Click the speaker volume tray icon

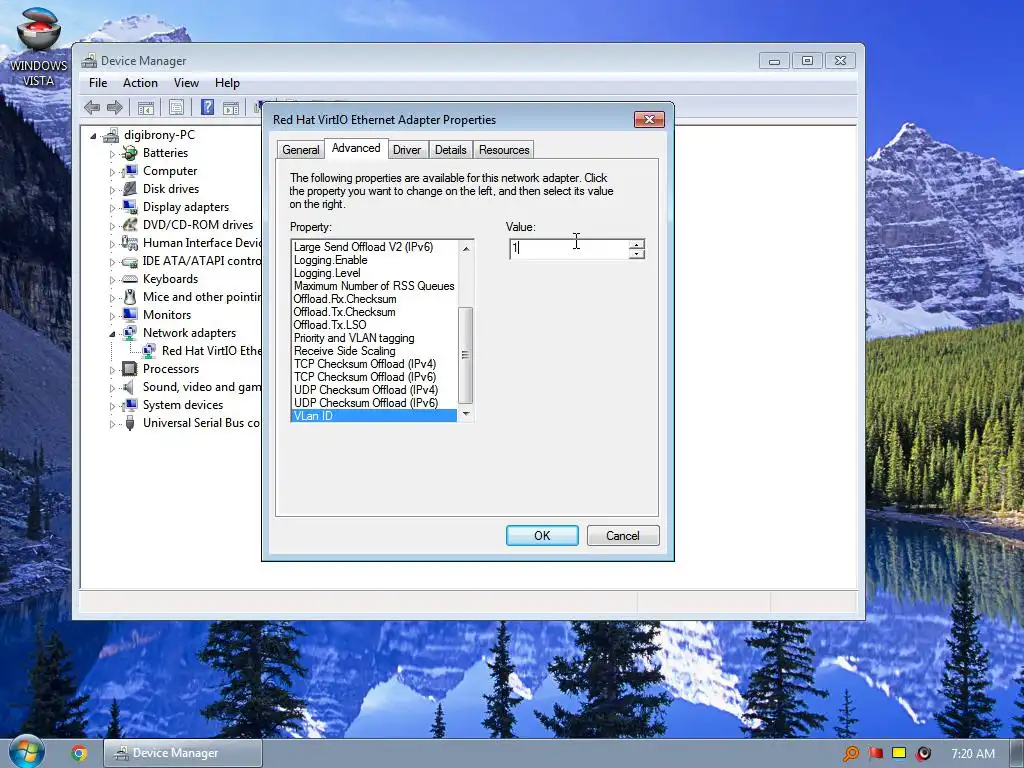pos(923,754)
